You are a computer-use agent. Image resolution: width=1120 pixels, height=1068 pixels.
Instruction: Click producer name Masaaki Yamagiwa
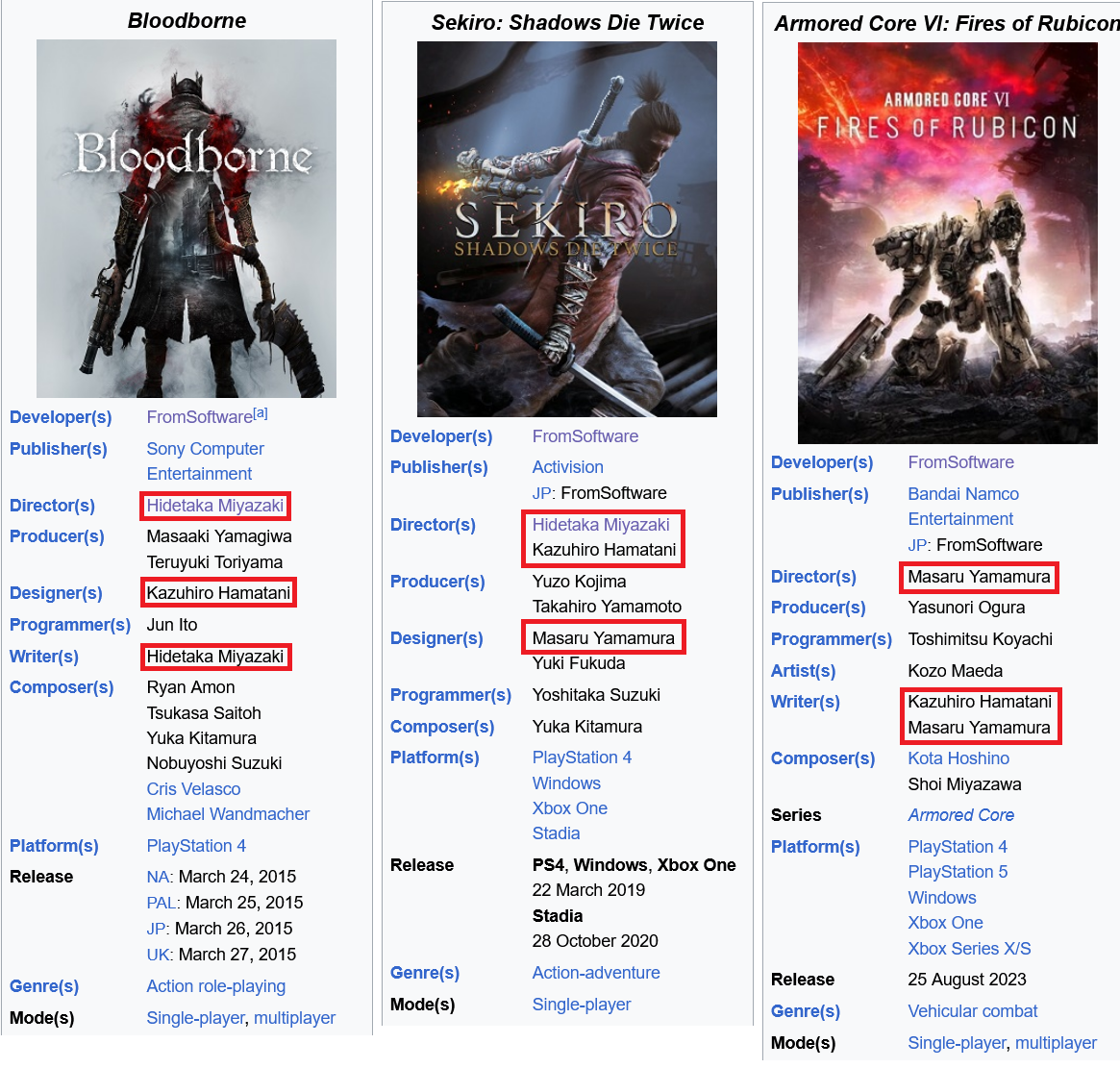click(x=219, y=536)
